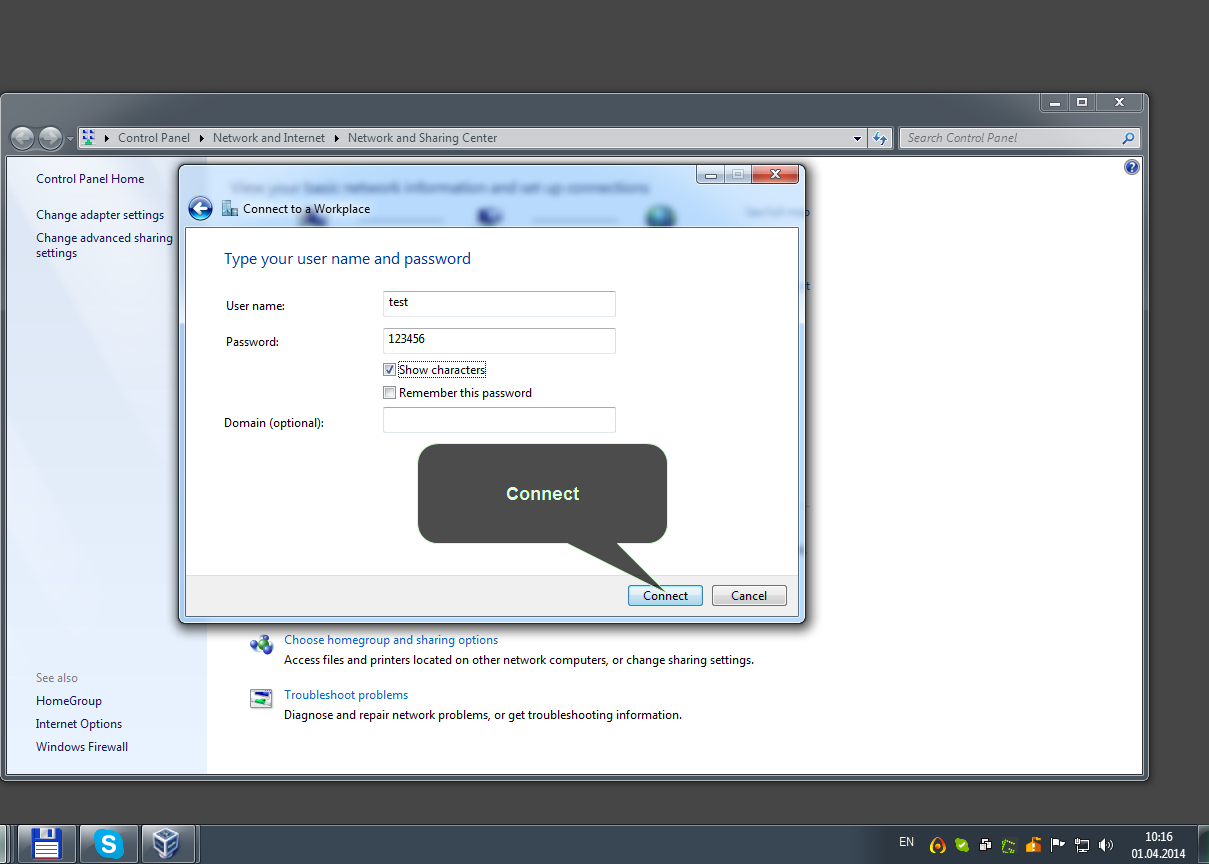The image size is (1209, 864).
Task: Click the network icon in address bar
Action: 88,138
